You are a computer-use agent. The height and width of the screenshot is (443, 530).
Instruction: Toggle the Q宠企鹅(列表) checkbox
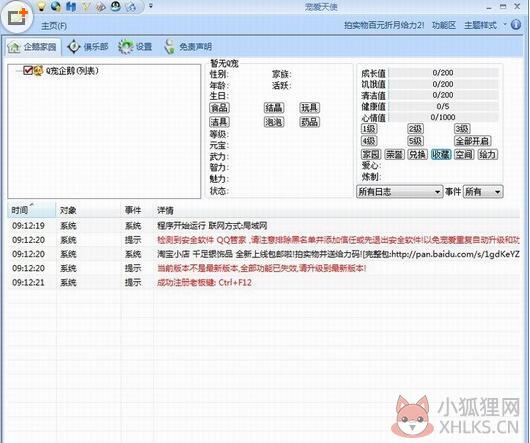click(28, 70)
